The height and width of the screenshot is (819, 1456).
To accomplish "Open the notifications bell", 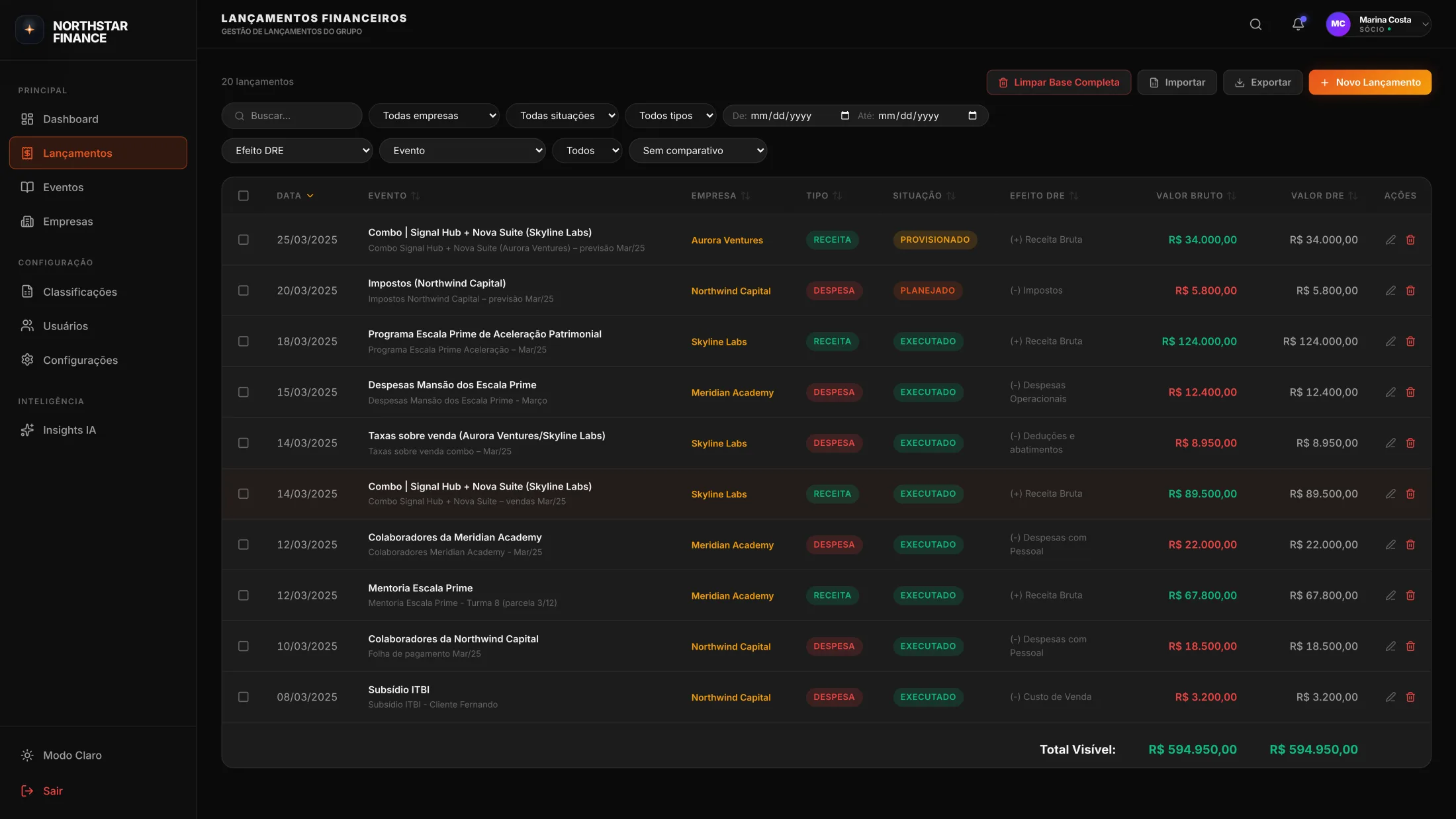I will click(x=1298, y=24).
